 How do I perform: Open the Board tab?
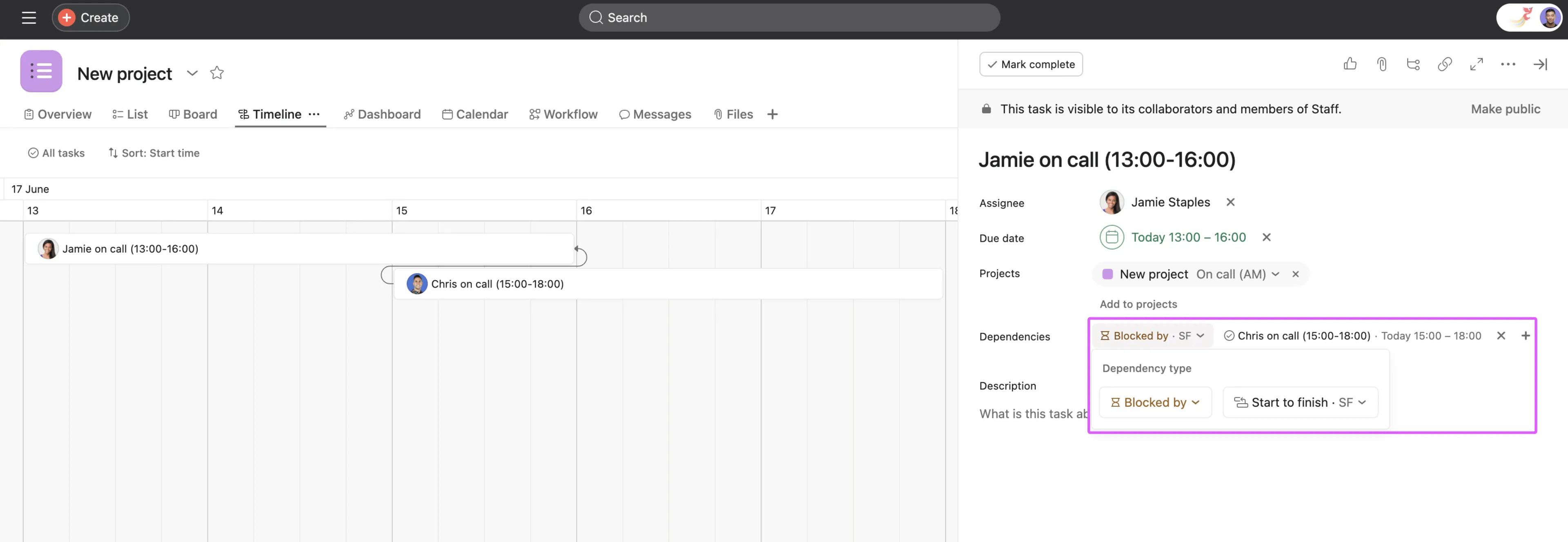point(193,114)
